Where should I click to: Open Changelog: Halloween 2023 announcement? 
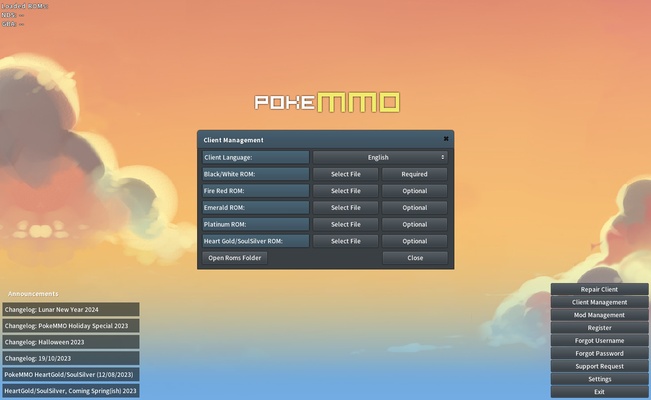[x=71, y=342]
